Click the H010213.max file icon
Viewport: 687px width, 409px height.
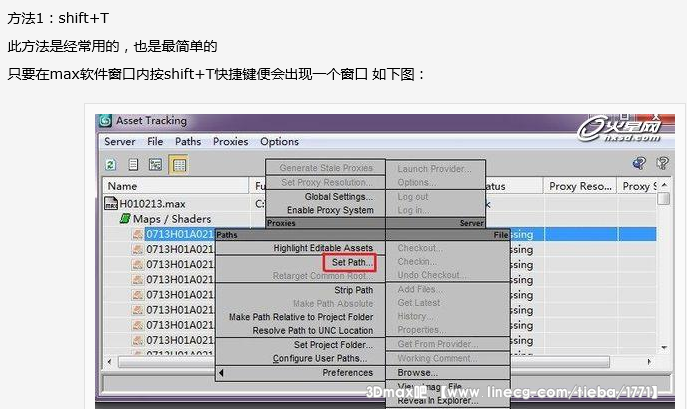111,203
